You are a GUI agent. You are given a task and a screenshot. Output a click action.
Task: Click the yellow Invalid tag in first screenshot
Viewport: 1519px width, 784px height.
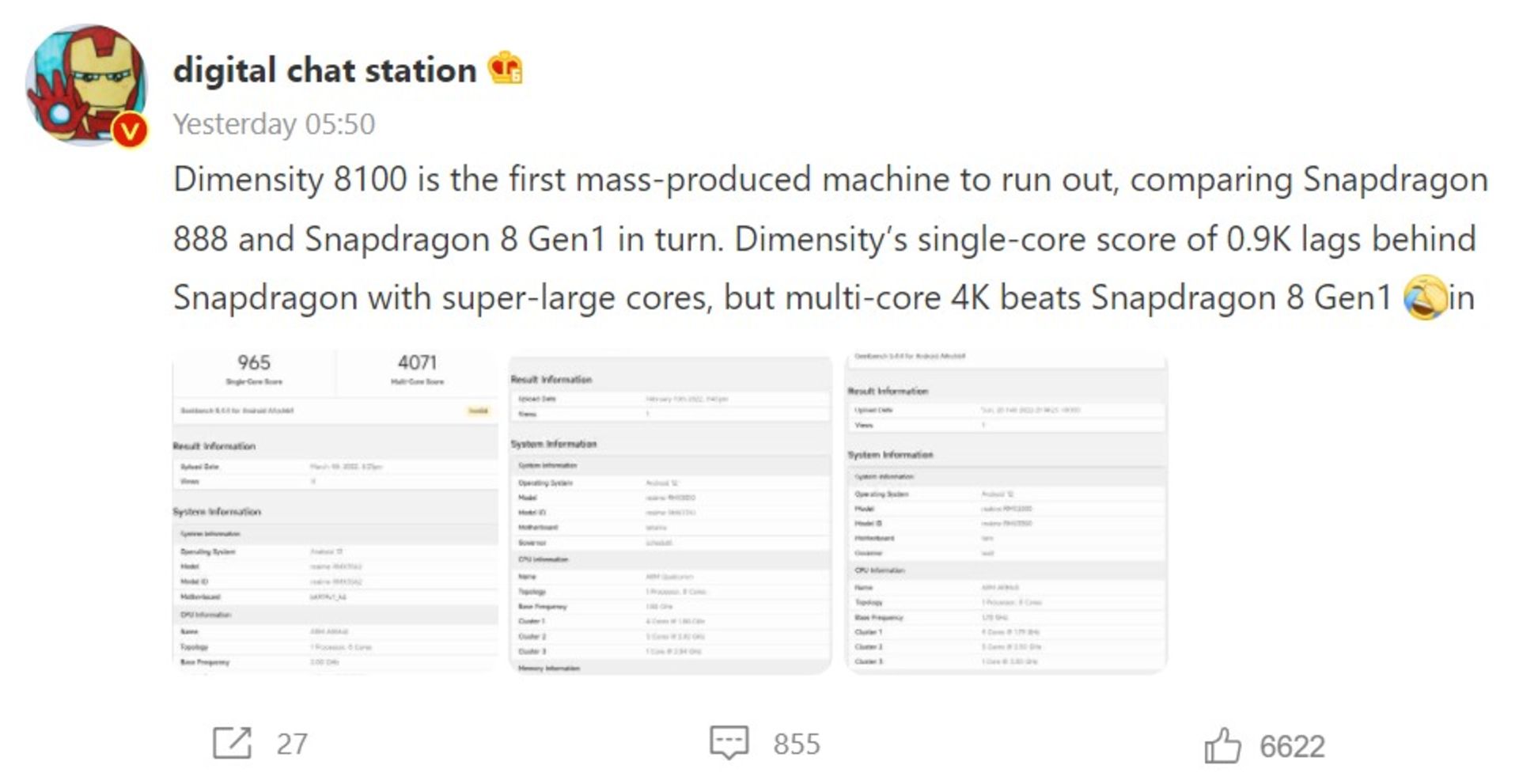pyautogui.click(x=478, y=411)
